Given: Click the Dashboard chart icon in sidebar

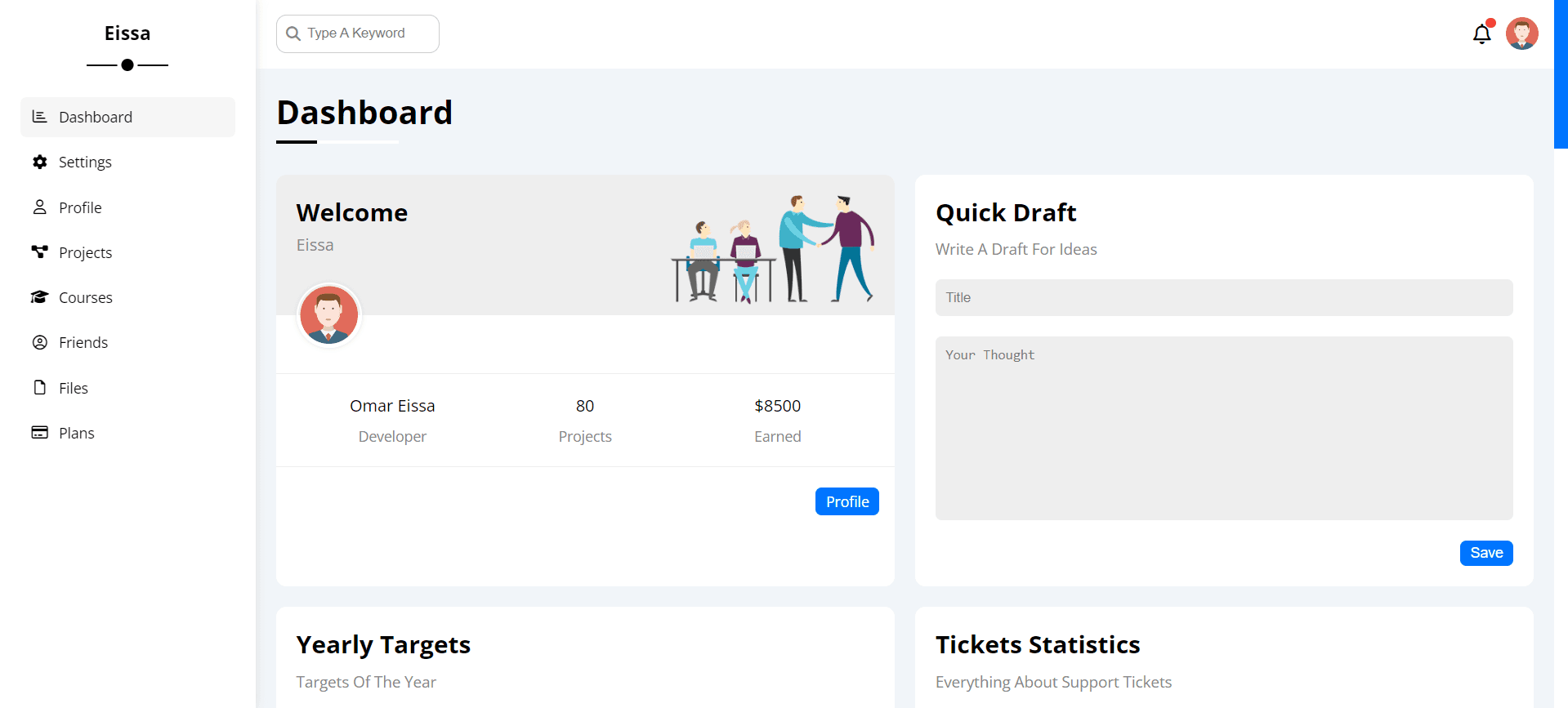Looking at the screenshot, I should tap(39, 117).
